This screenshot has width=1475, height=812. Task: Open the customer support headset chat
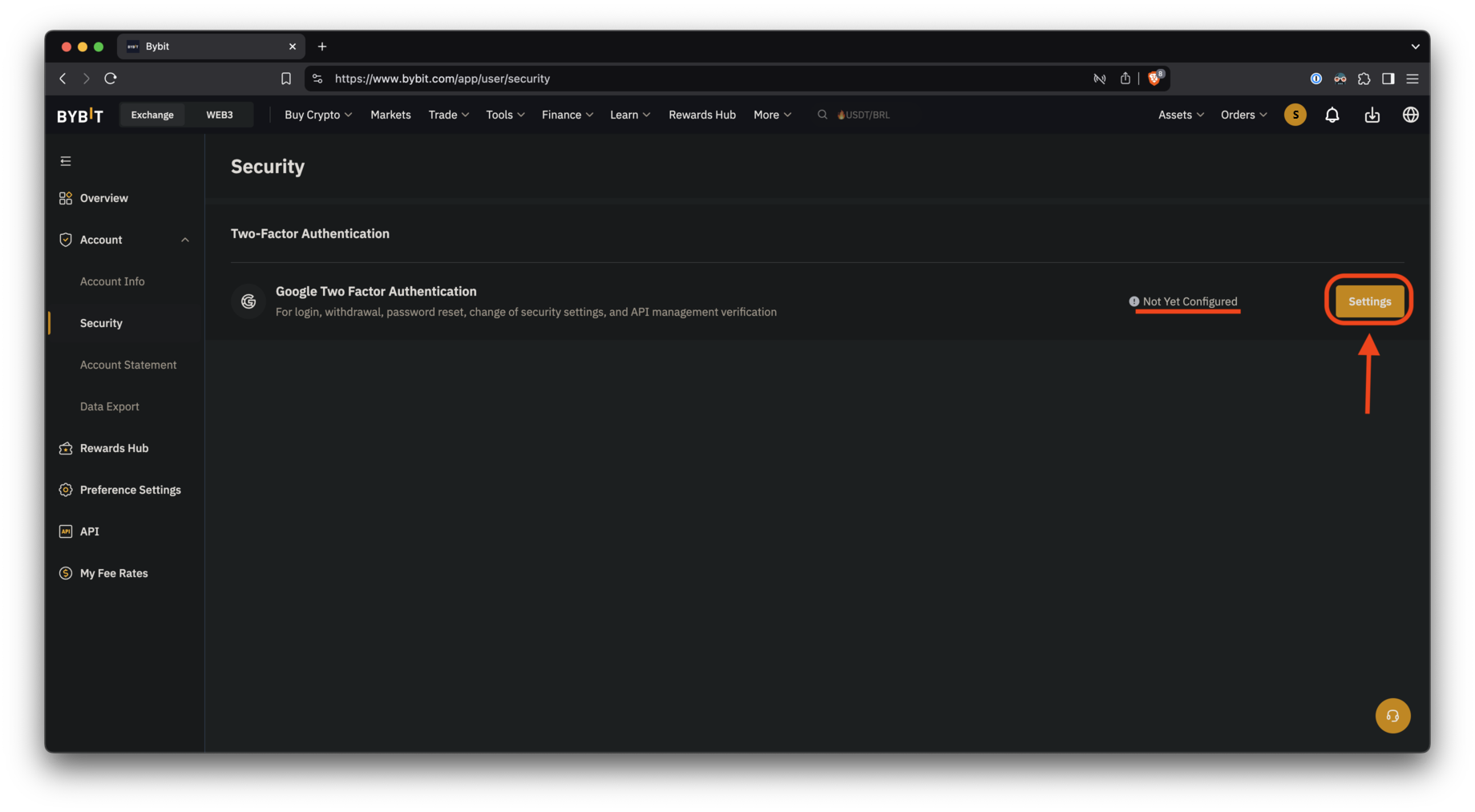tap(1392, 716)
